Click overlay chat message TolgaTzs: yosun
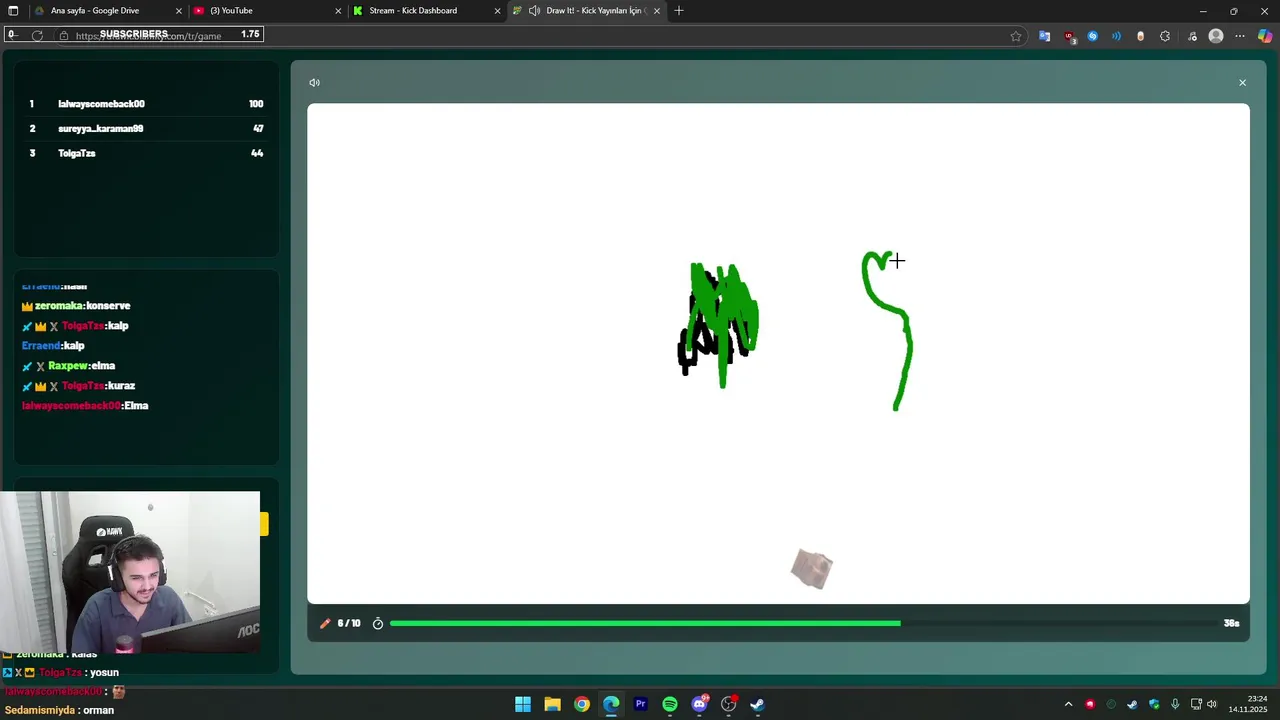The image size is (1280, 720). [x=61, y=673]
